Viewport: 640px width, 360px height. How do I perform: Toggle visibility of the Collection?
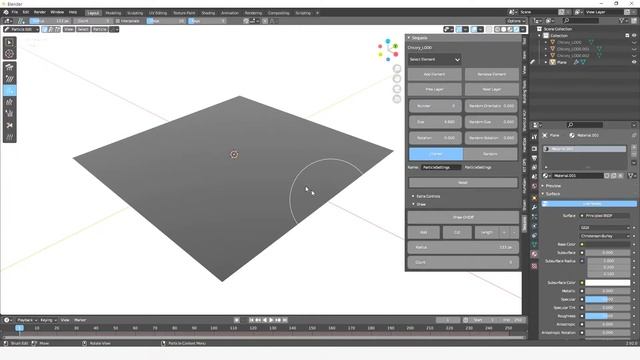click(x=634, y=36)
